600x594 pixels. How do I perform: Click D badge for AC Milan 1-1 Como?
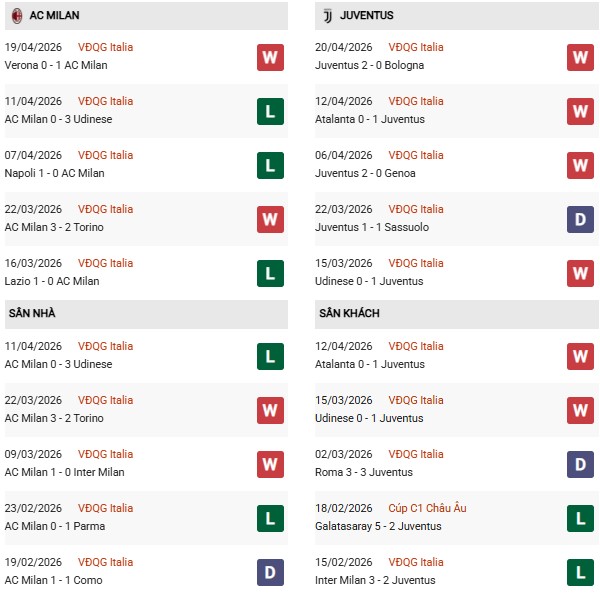point(270,572)
